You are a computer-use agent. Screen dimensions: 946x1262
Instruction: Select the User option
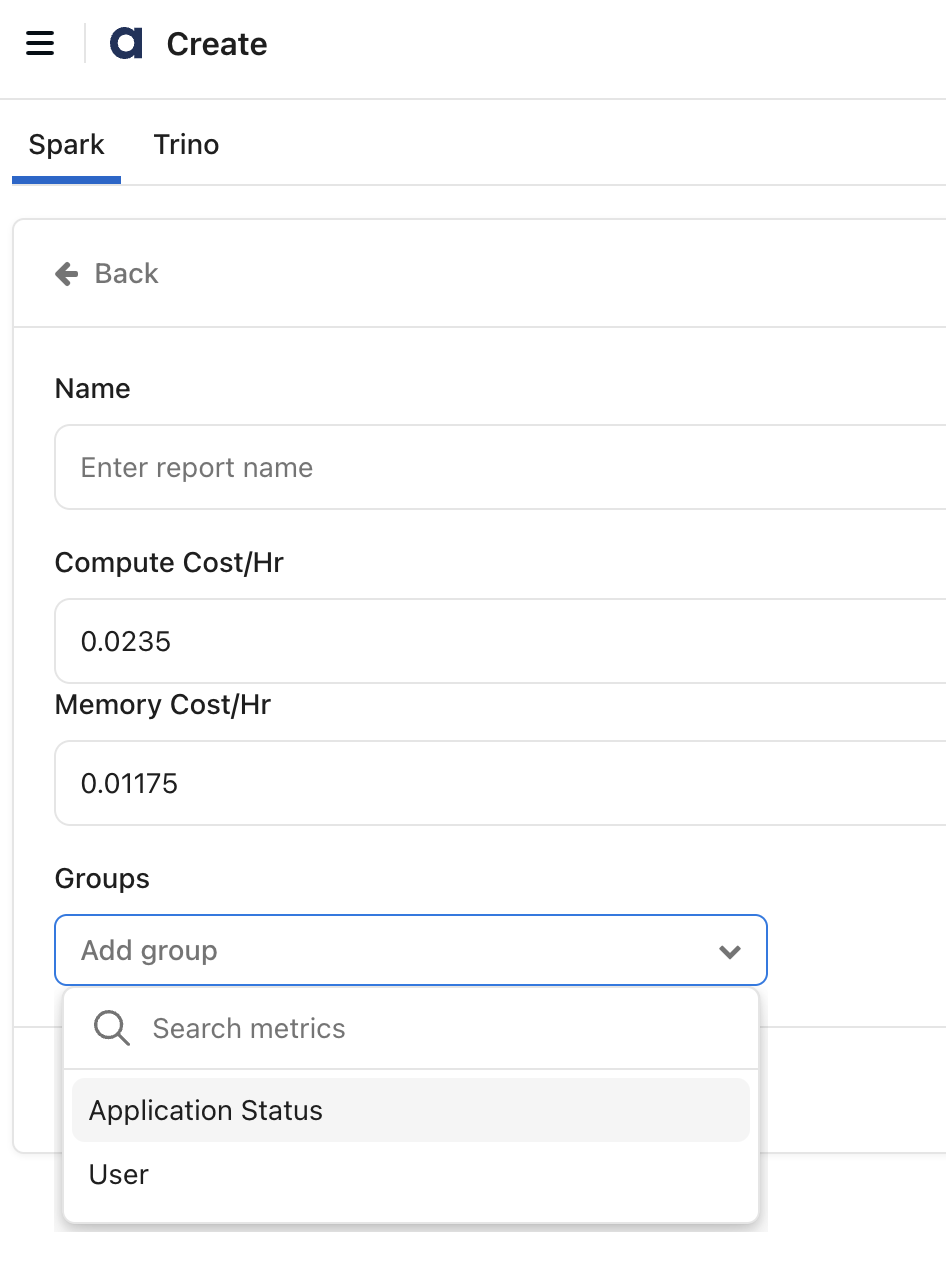pos(411,1174)
